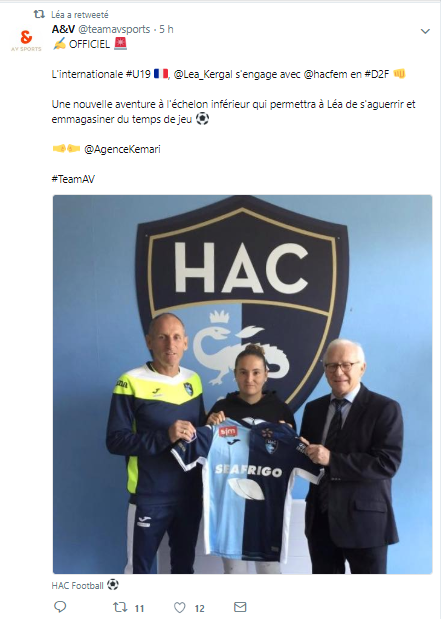This screenshot has height=619, width=441.
Task: Open the #D2F hashtag
Action: pos(377,74)
